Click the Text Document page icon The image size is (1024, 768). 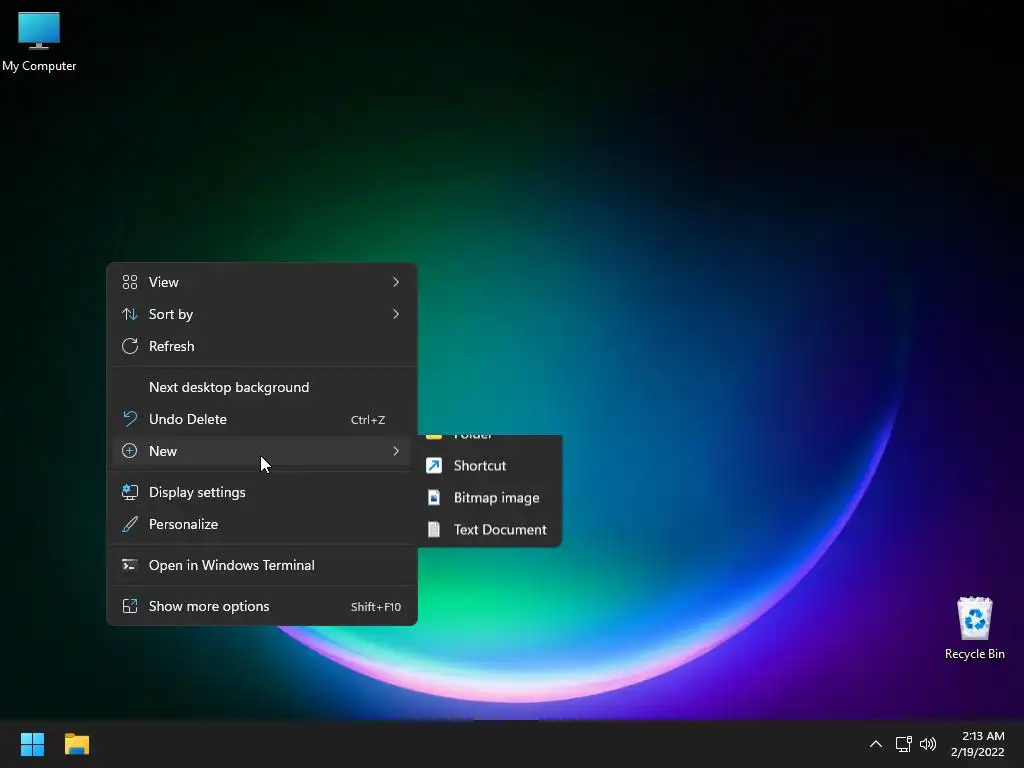434,530
